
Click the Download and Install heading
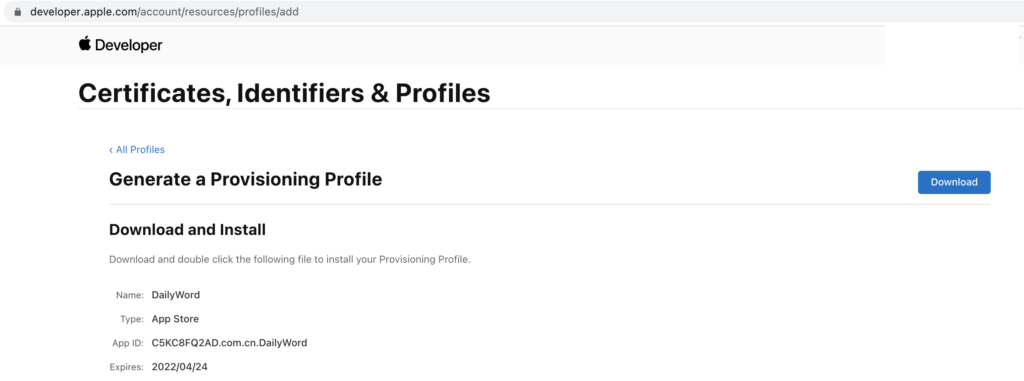[x=187, y=230]
